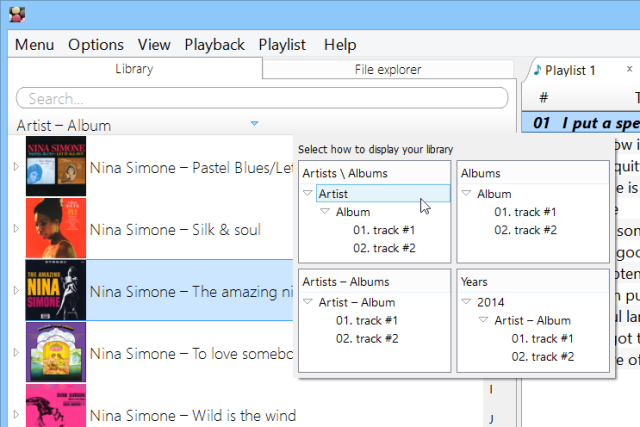The width and height of the screenshot is (640, 427).
Task: Choose the Albums display layout
Action: pyautogui.click(x=533, y=212)
